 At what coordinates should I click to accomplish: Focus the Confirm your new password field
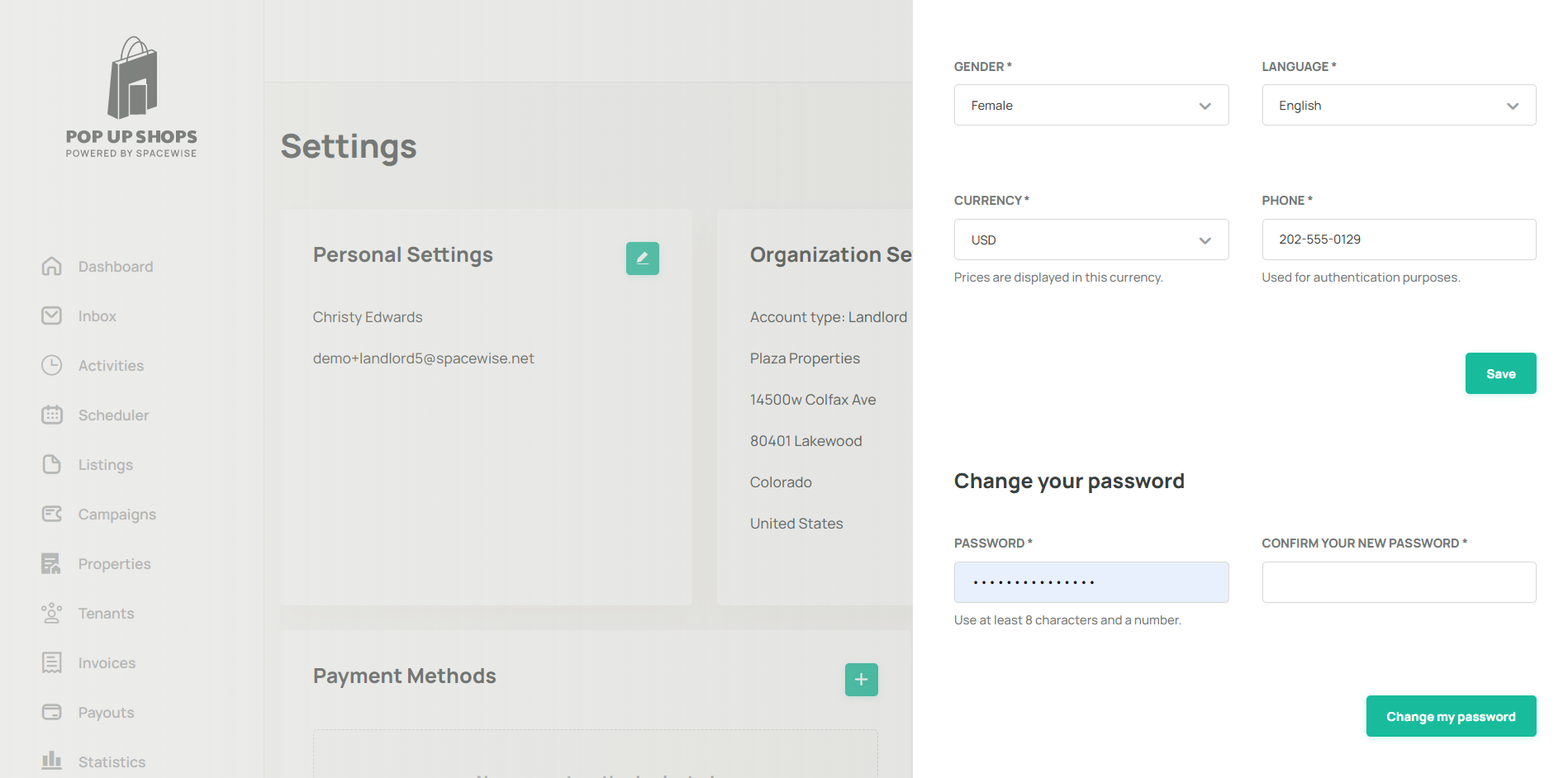click(1398, 582)
